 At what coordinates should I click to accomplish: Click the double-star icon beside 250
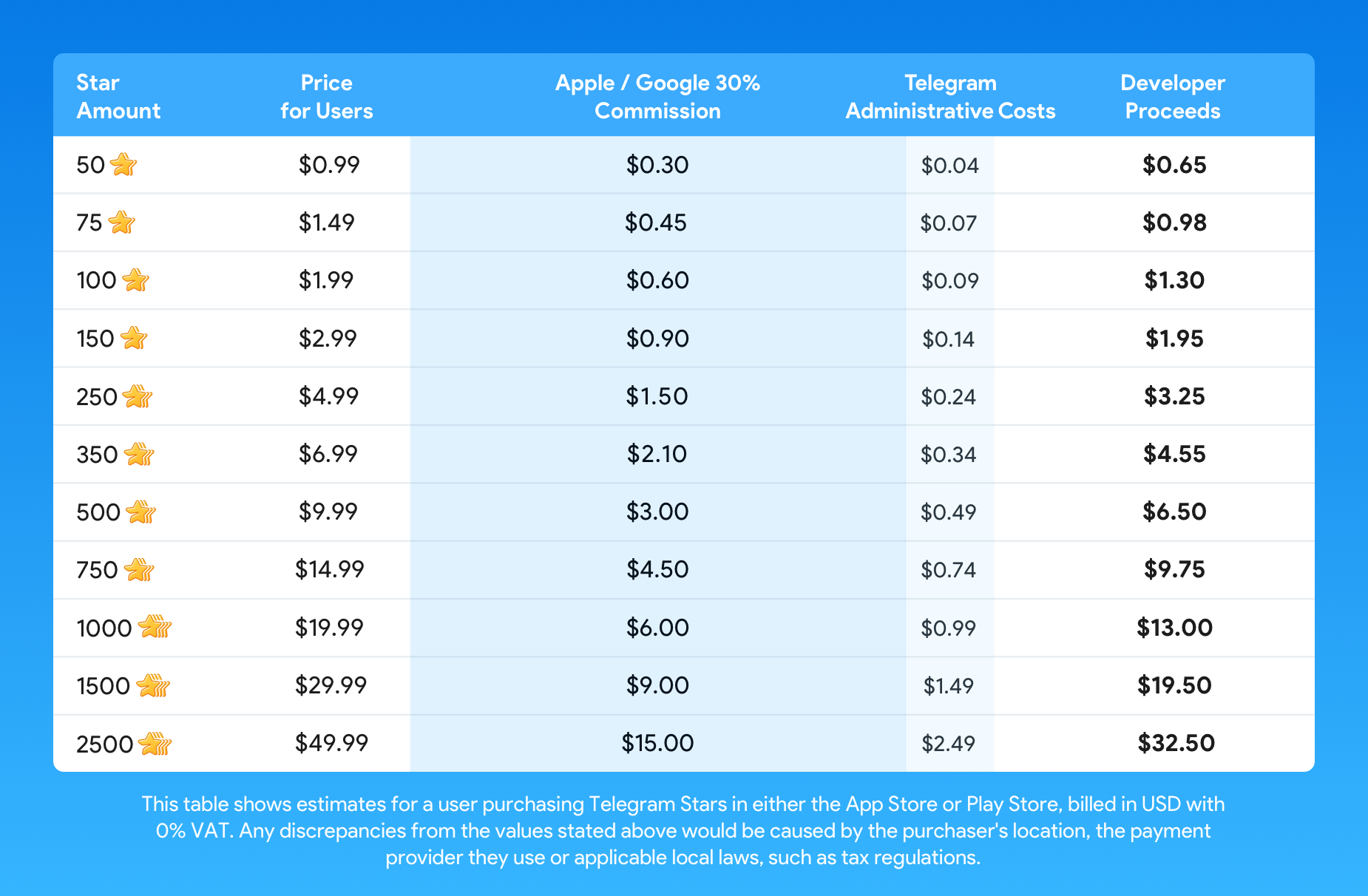point(138,396)
